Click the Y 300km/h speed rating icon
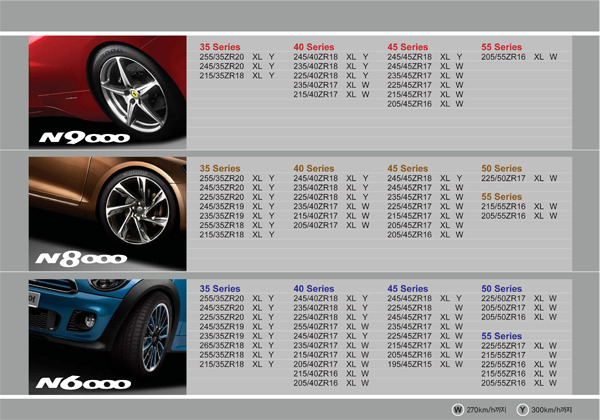The height and width of the screenshot is (420, 600). pyautogui.click(x=522, y=410)
